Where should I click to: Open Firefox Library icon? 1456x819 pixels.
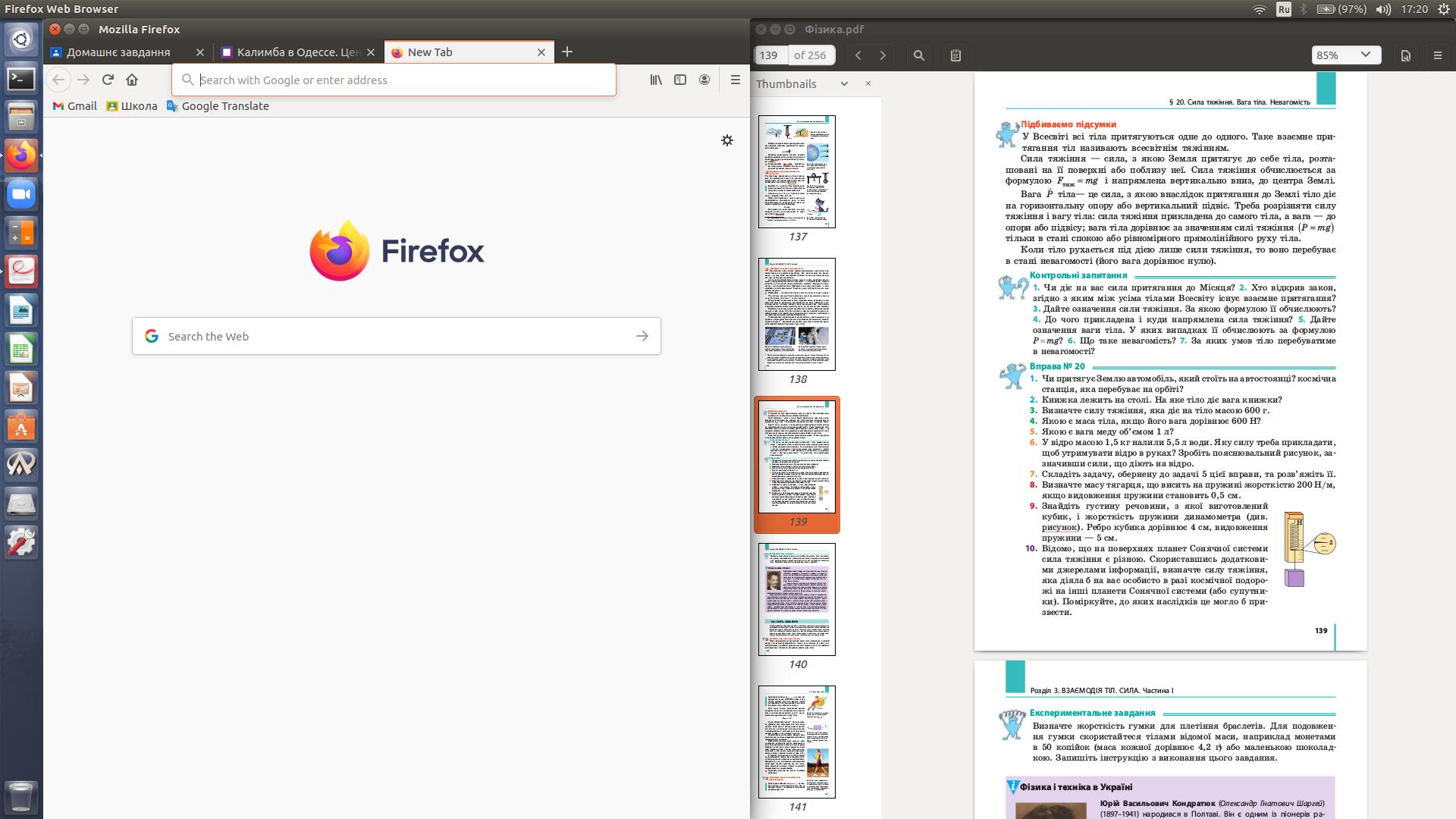pyautogui.click(x=656, y=80)
